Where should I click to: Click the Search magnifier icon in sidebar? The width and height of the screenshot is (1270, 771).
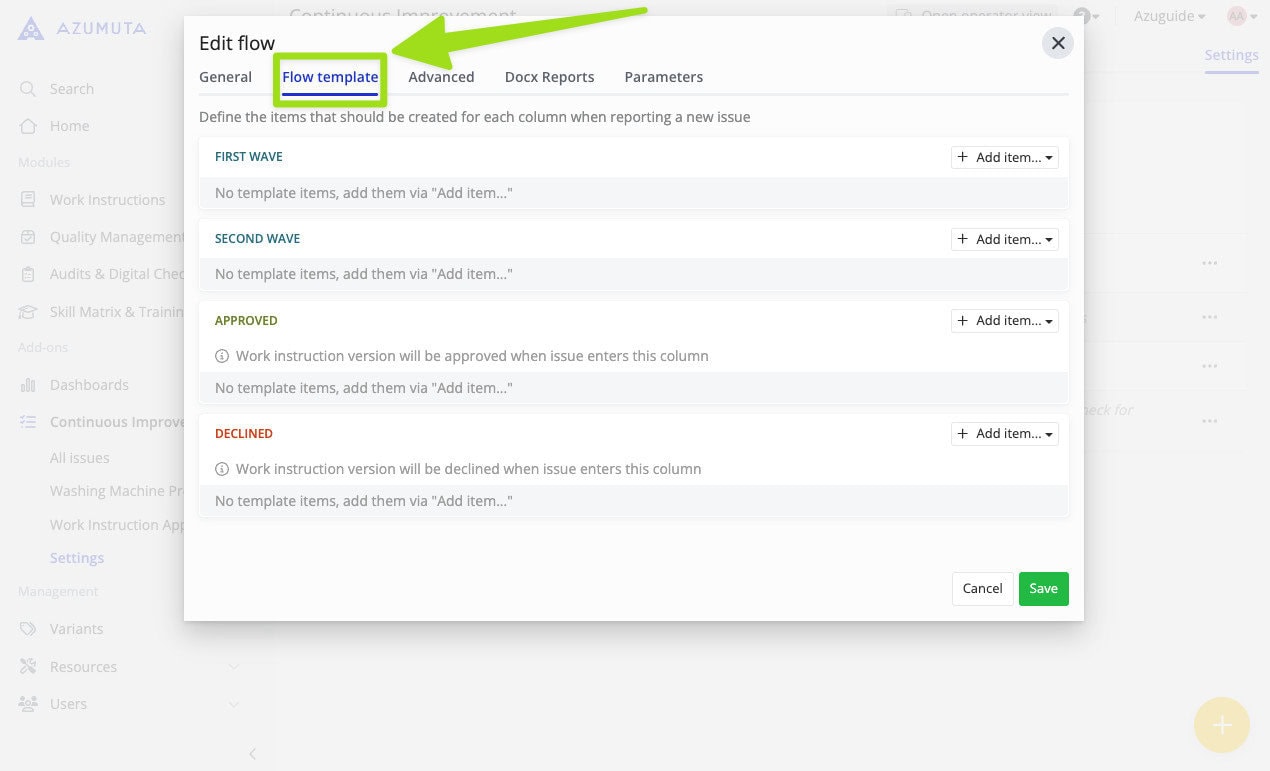[28, 89]
